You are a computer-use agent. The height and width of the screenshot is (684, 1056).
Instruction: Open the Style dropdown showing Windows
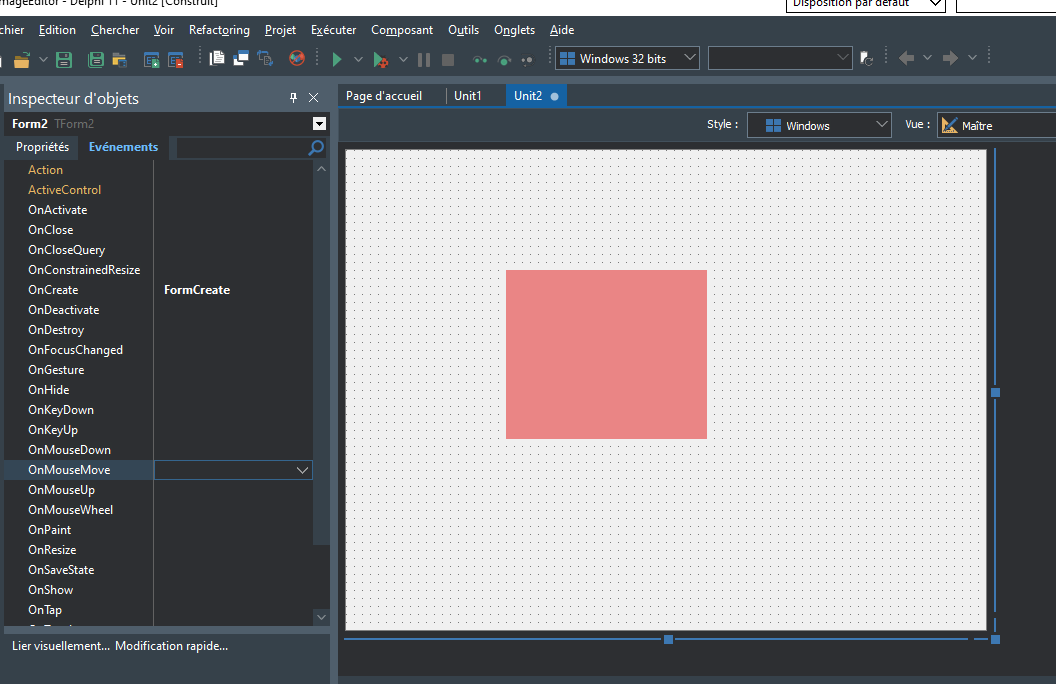coord(884,124)
